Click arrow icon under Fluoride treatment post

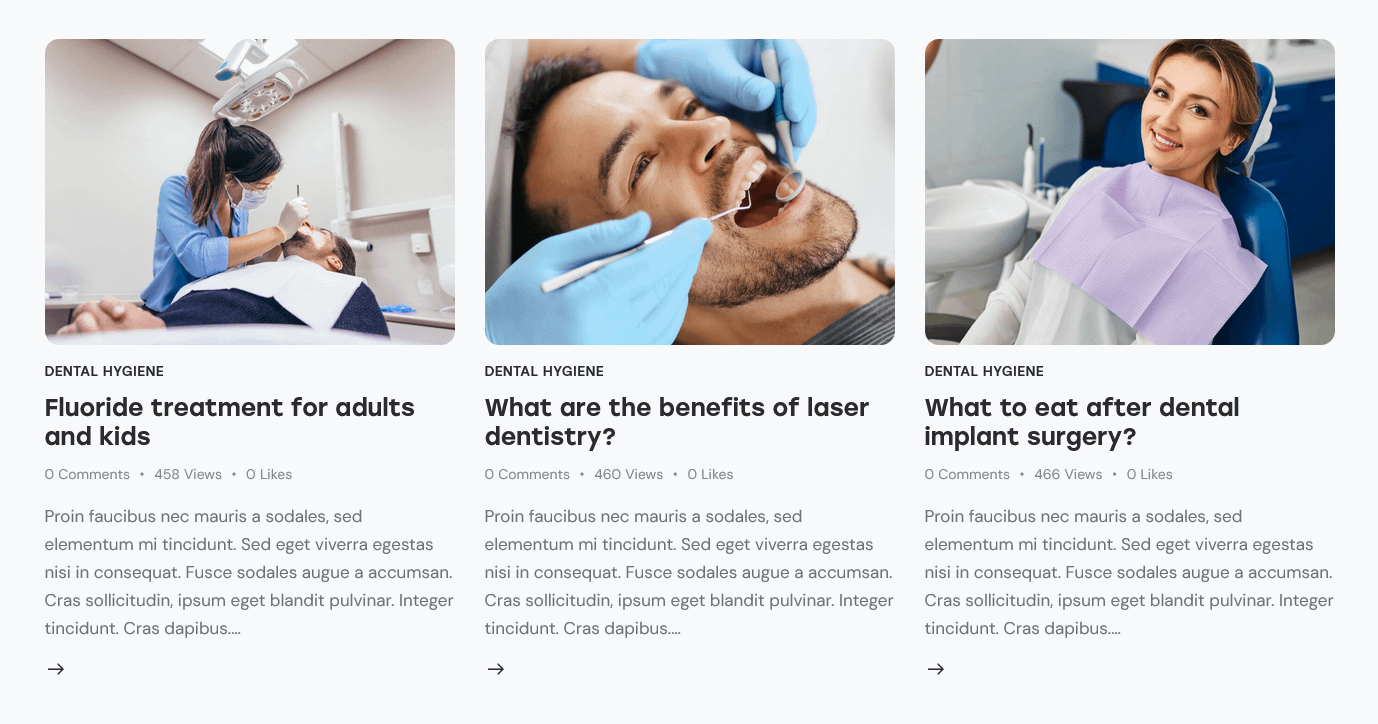pos(56,669)
